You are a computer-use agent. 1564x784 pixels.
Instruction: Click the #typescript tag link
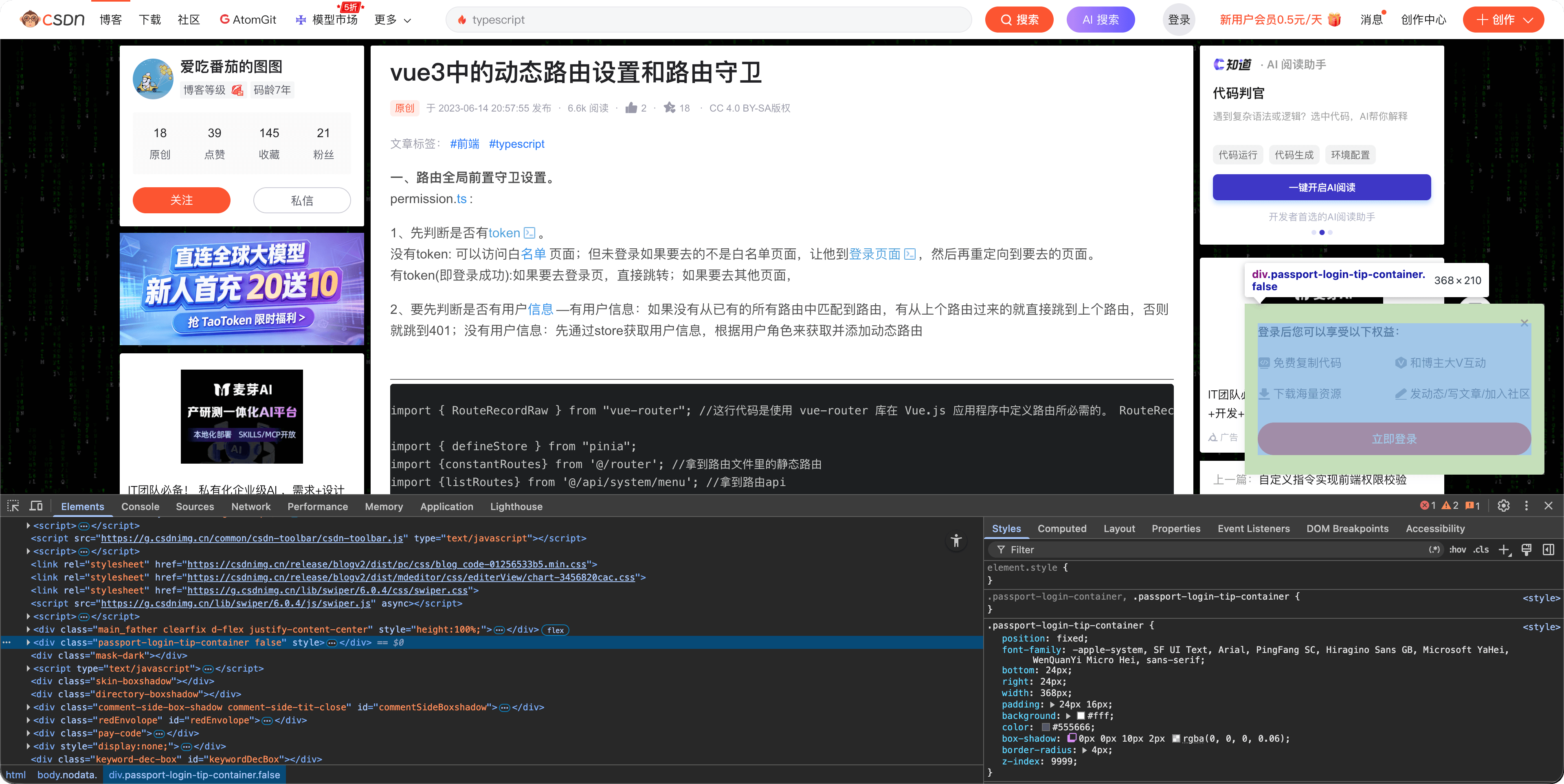pos(517,144)
